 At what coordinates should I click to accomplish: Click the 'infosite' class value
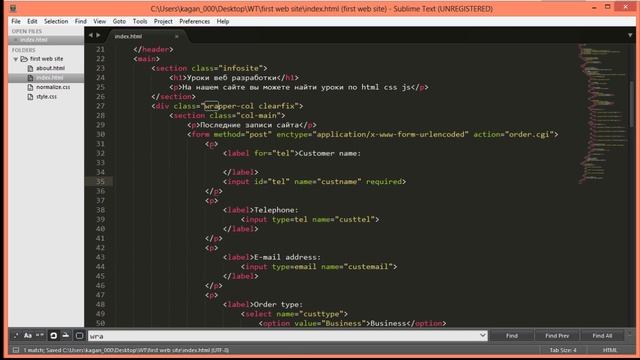(x=241, y=68)
